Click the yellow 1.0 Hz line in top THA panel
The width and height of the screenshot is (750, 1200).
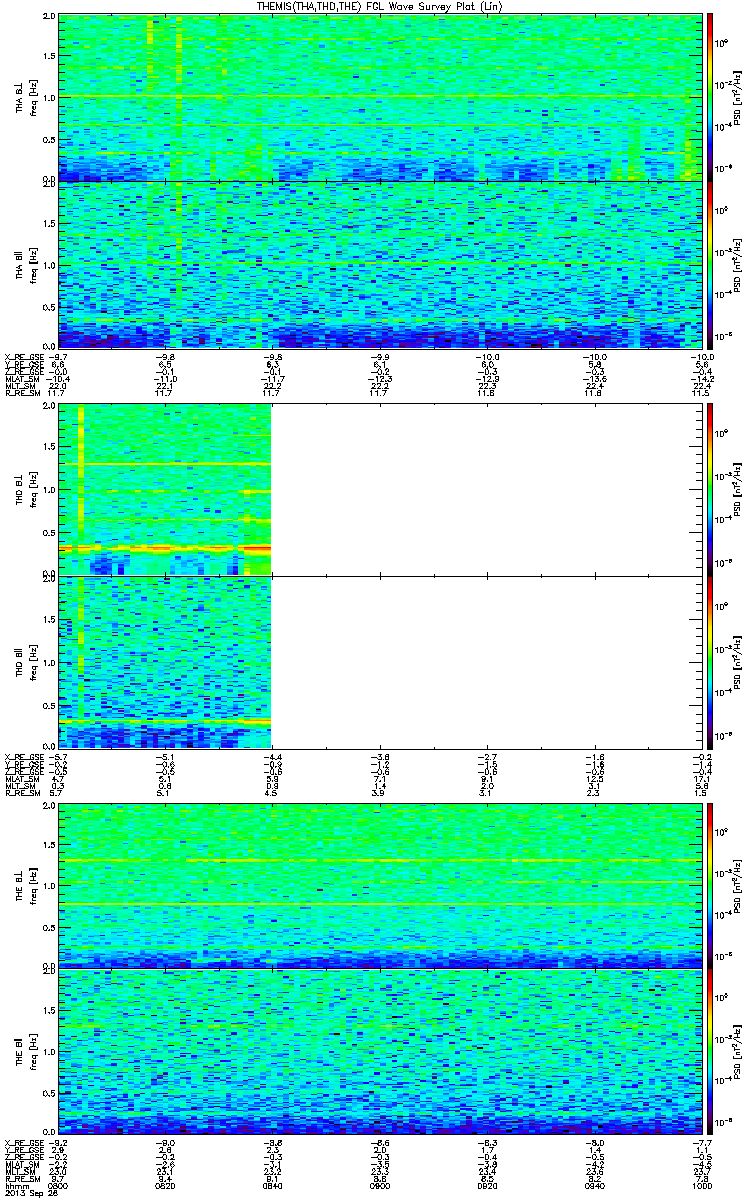(380, 97)
